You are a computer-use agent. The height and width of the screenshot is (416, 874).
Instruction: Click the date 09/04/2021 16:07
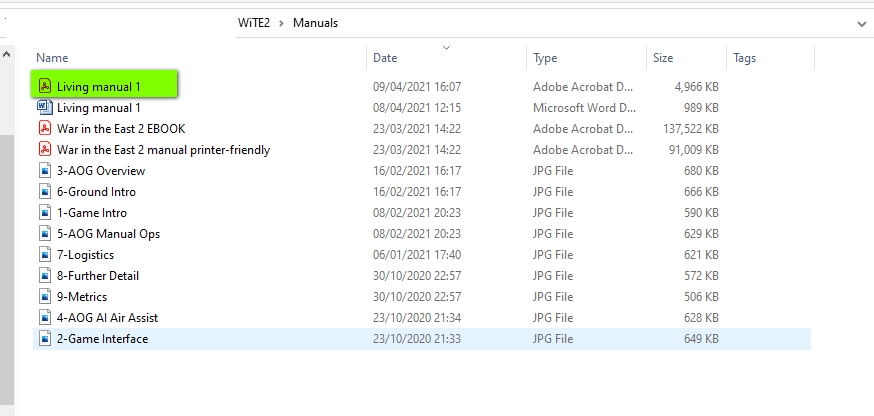417,87
